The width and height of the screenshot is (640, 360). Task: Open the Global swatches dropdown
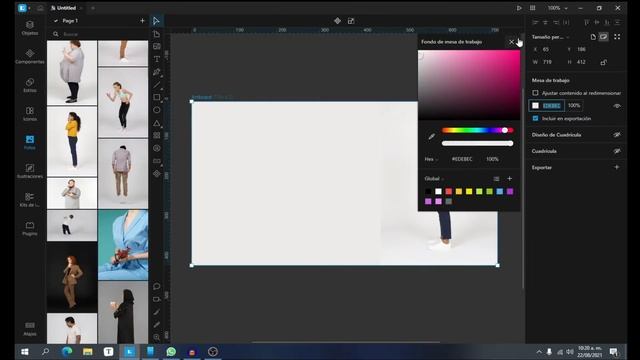tap(434, 179)
